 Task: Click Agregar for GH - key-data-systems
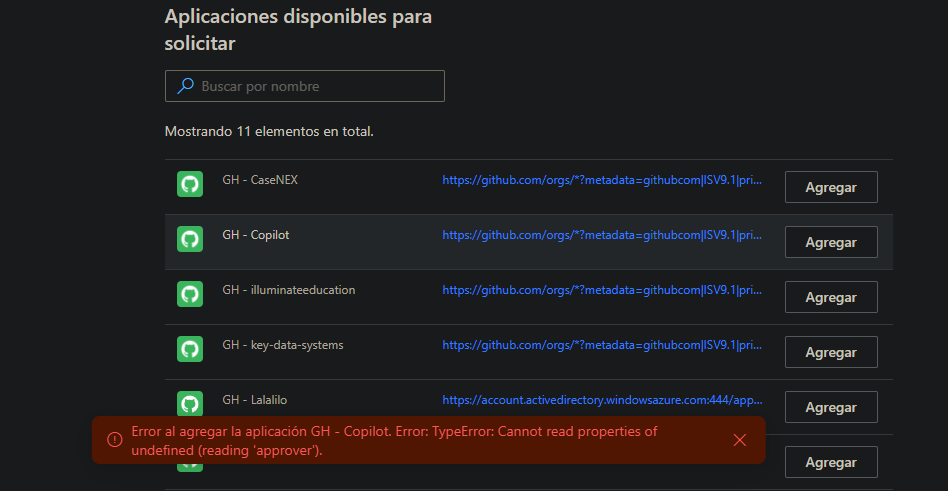pos(831,352)
